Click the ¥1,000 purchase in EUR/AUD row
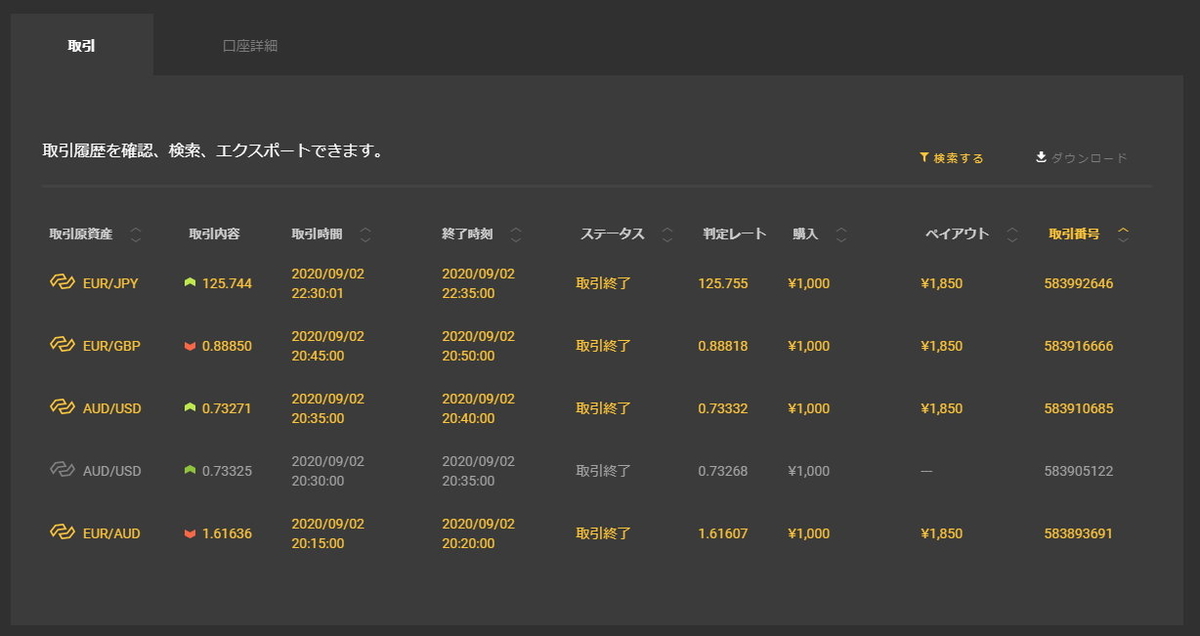1200x636 pixels. [809, 533]
